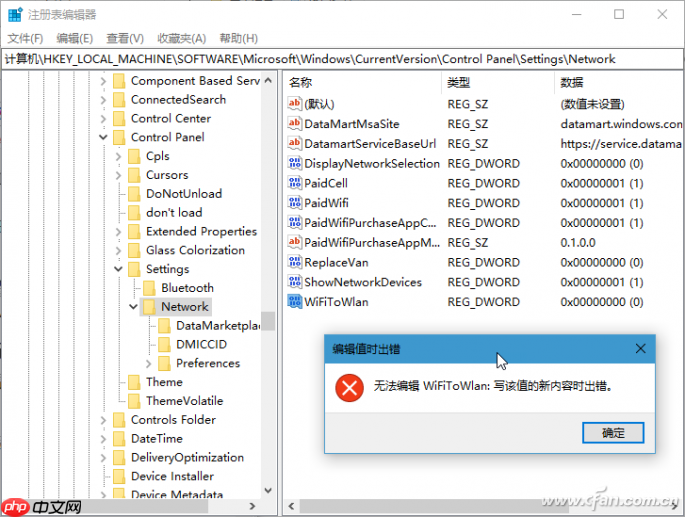Select the WiFiToWlan value name
Image resolution: width=685 pixels, height=517 pixels.
point(336,302)
